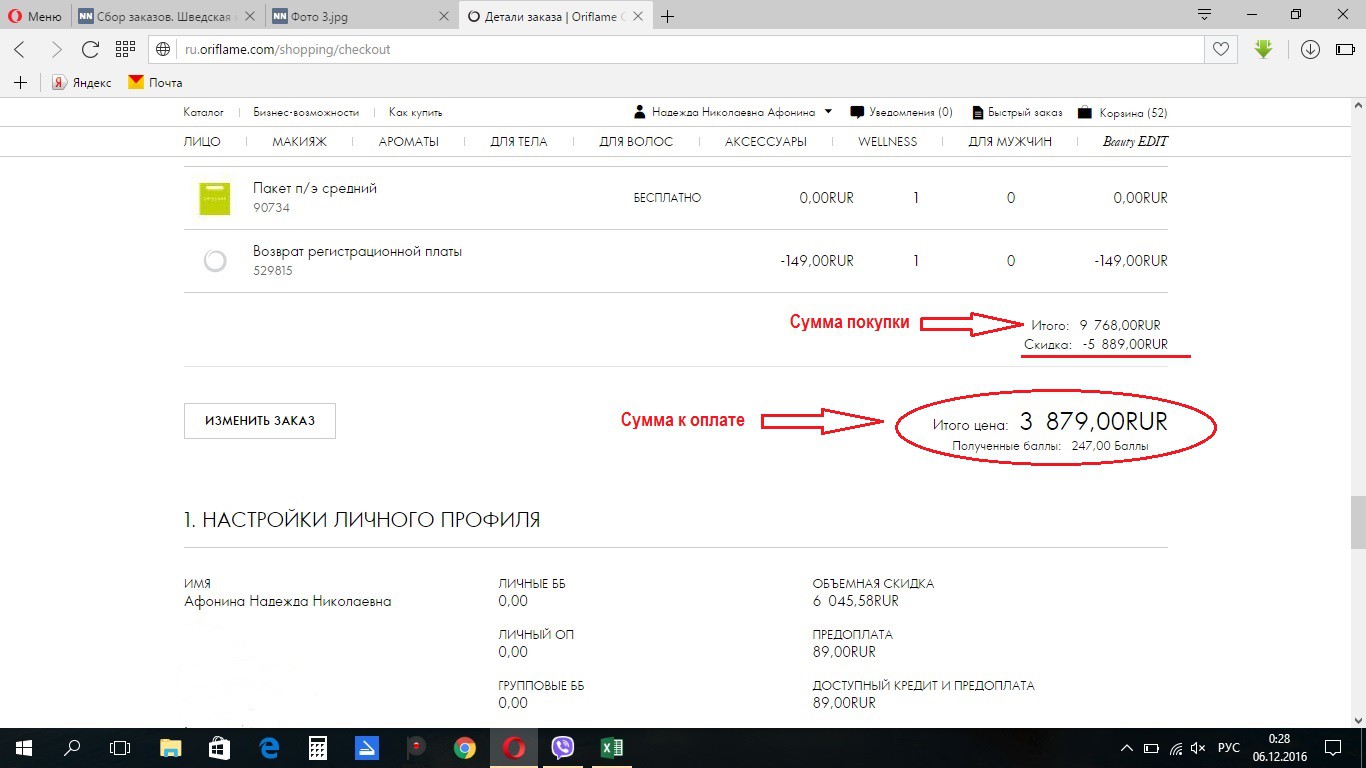Open Уведомления (0) notifications
Viewport: 1366px width, 768px height.
click(901, 113)
